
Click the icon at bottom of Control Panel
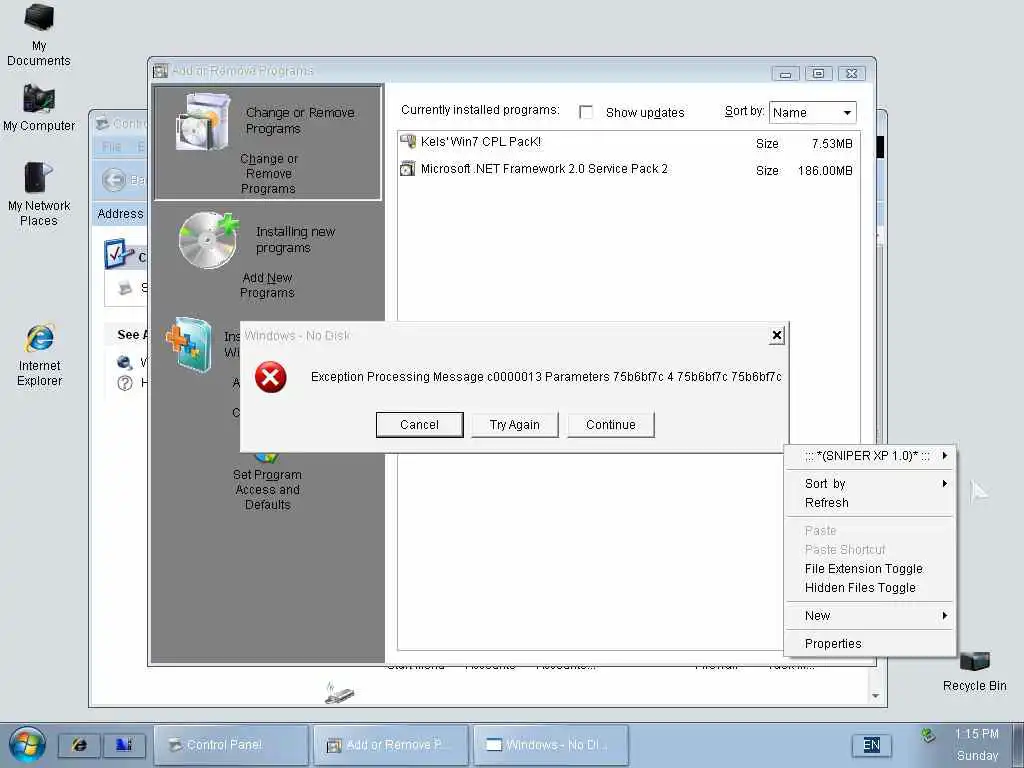click(x=339, y=693)
